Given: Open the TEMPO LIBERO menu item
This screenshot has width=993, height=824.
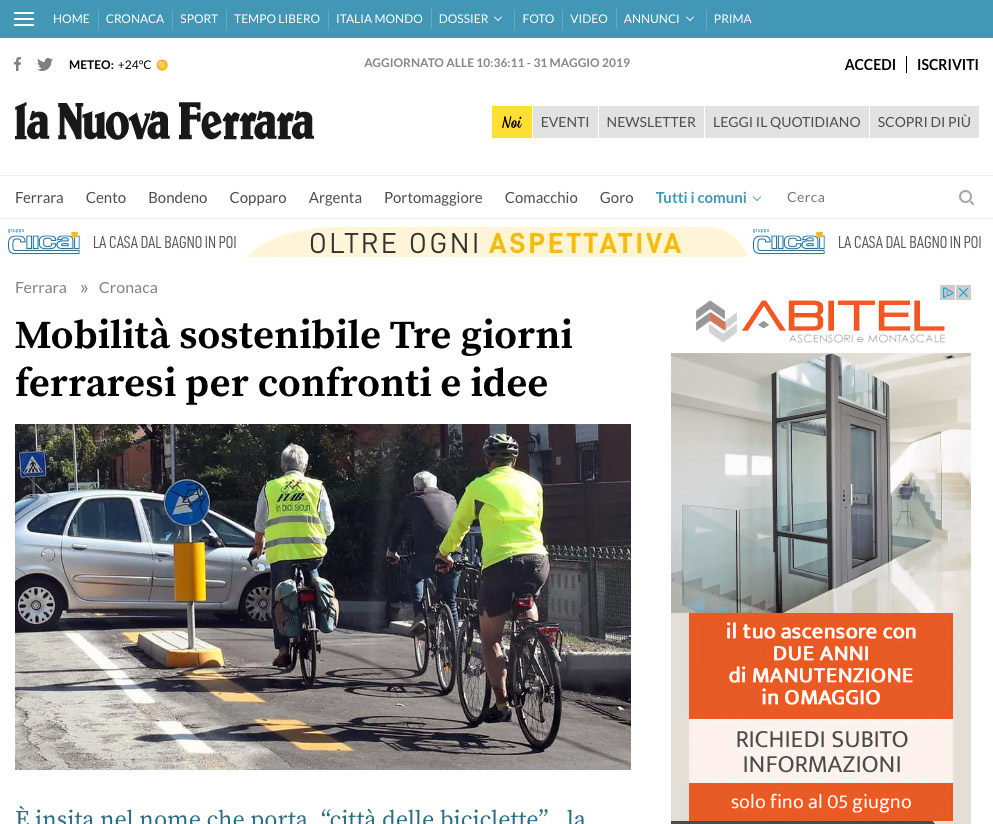Looking at the screenshot, I should coord(277,19).
